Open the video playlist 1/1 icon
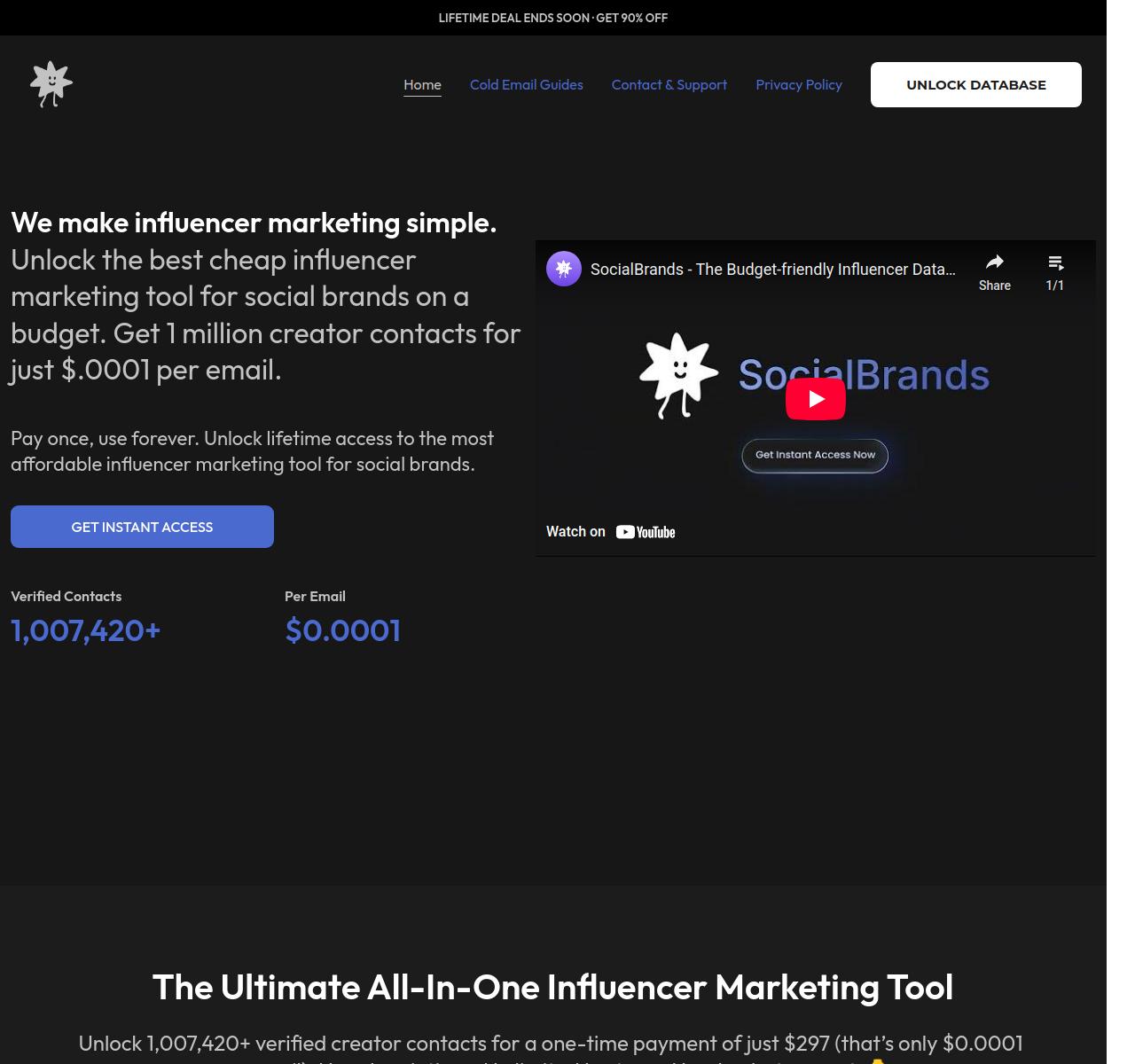 1055,262
